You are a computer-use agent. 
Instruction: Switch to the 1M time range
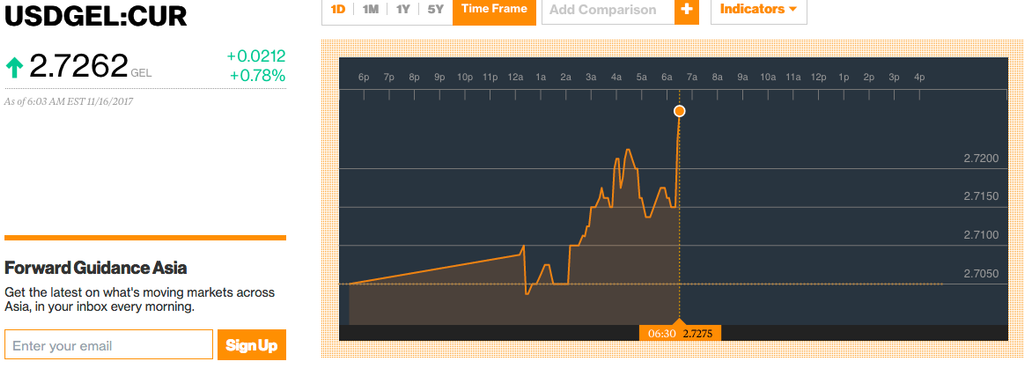pyautogui.click(x=370, y=10)
